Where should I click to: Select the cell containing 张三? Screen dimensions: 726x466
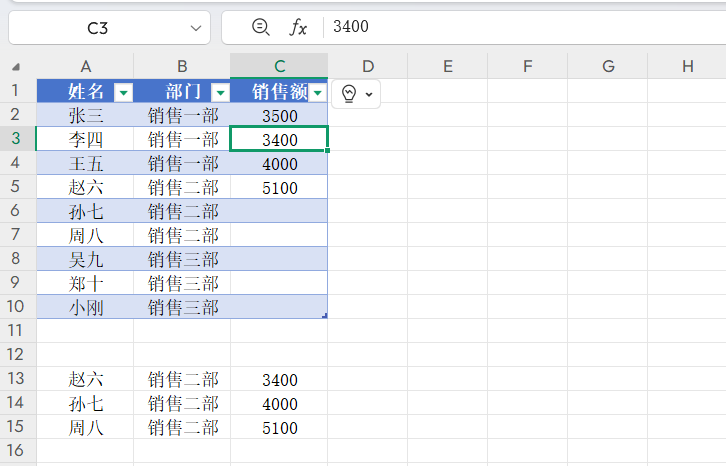85,115
